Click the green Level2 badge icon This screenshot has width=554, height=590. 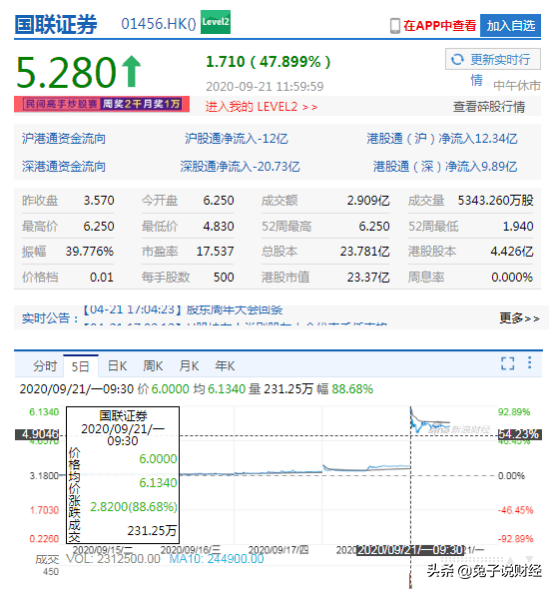[x=215, y=22]
